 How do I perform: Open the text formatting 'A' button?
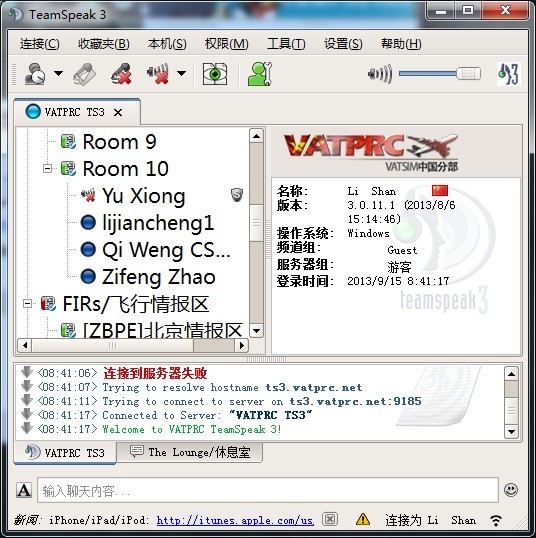[24, 490]
